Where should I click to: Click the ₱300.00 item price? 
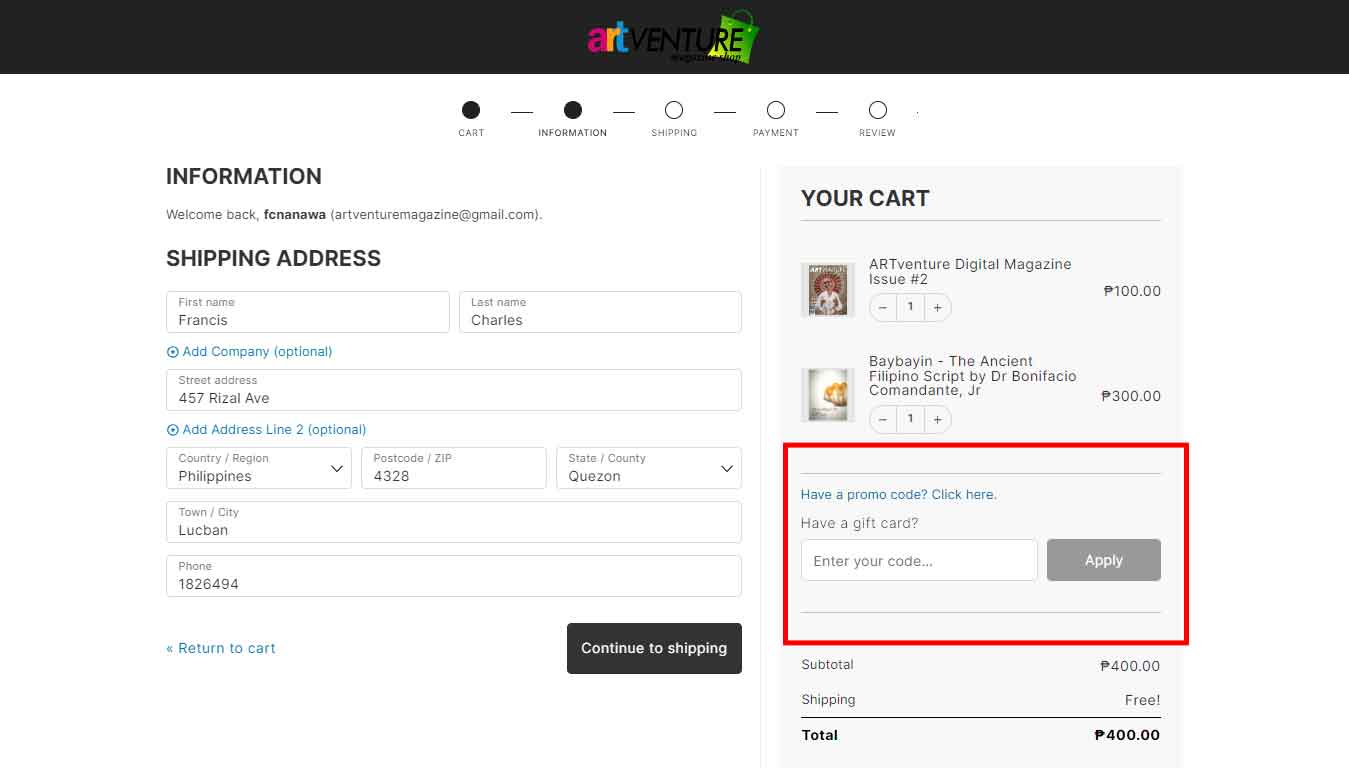point(1131,396)
